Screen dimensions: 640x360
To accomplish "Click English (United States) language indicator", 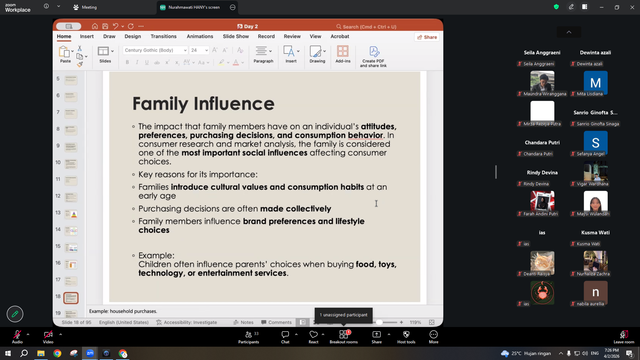I will (x=124, y=322).
